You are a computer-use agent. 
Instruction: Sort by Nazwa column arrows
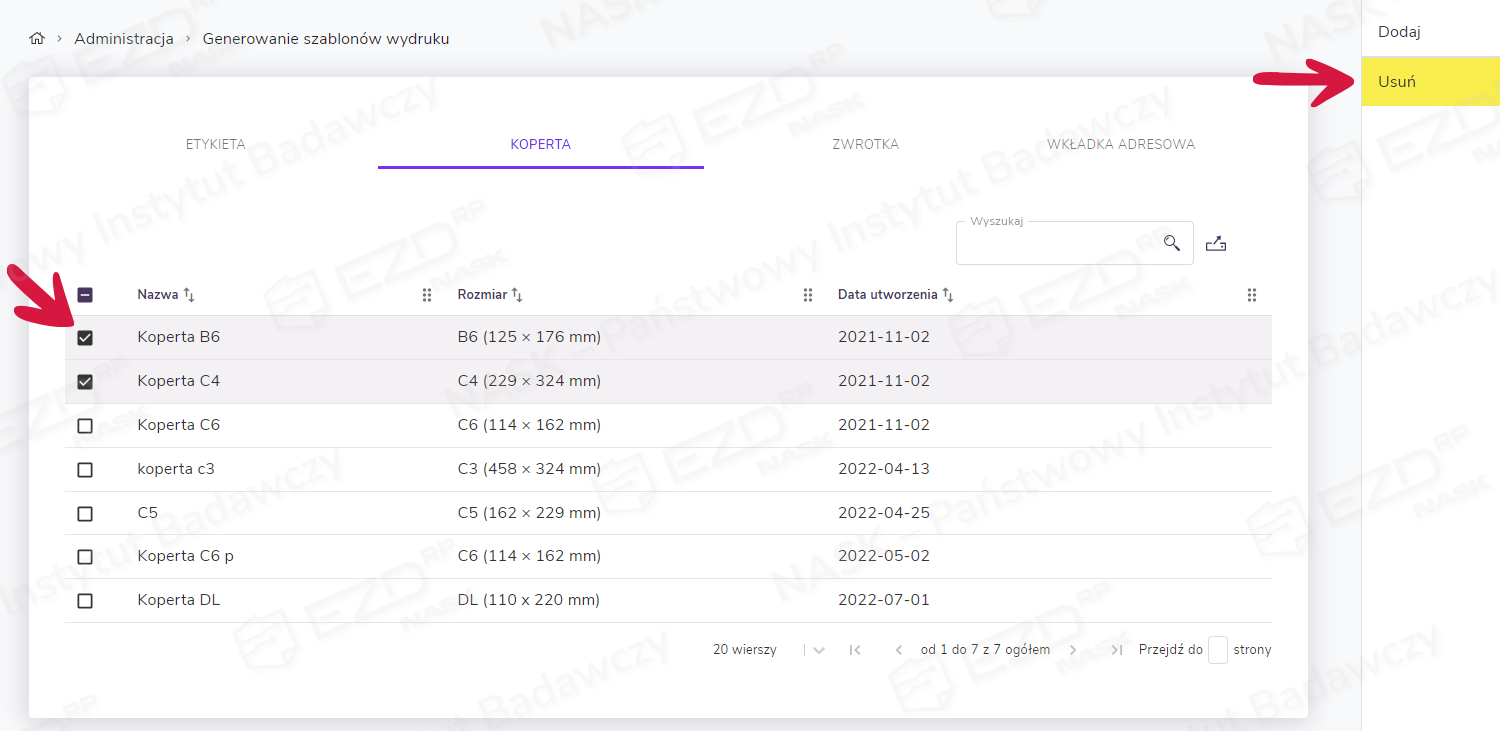(x=189, y=295)
